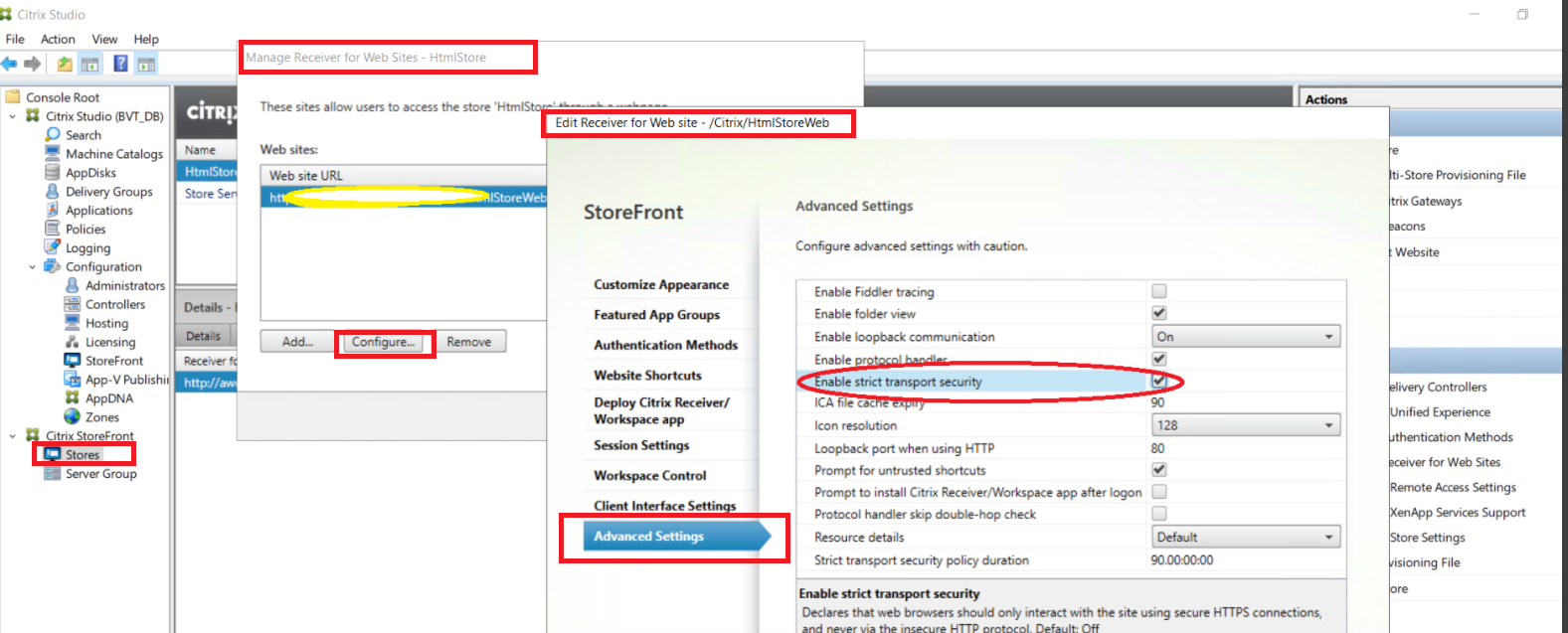Viewport: 1568px width, 633px height.
Task: Click Remote Access Settings in Actions pane
Action: [1453, 487]
